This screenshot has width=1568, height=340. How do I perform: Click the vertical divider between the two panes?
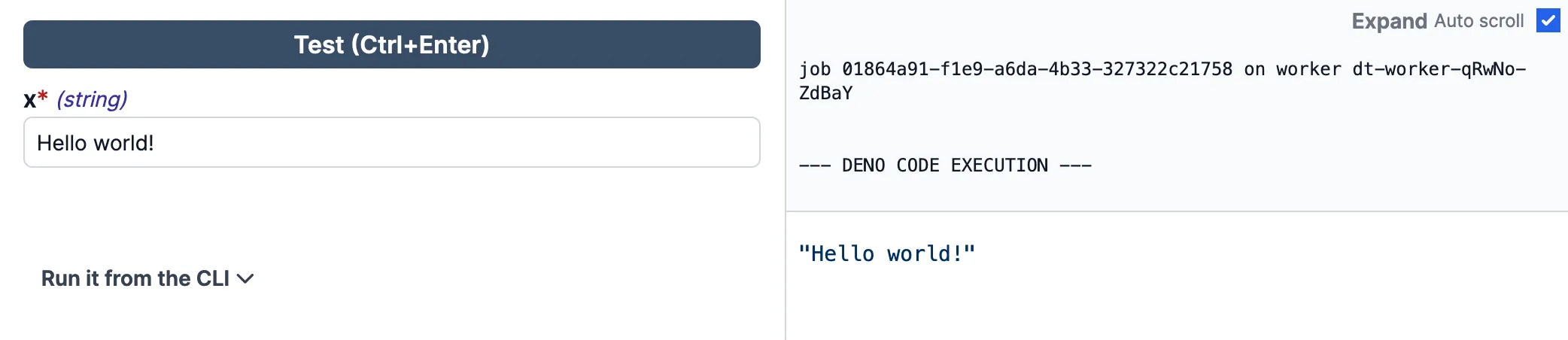tap(786, 170)
